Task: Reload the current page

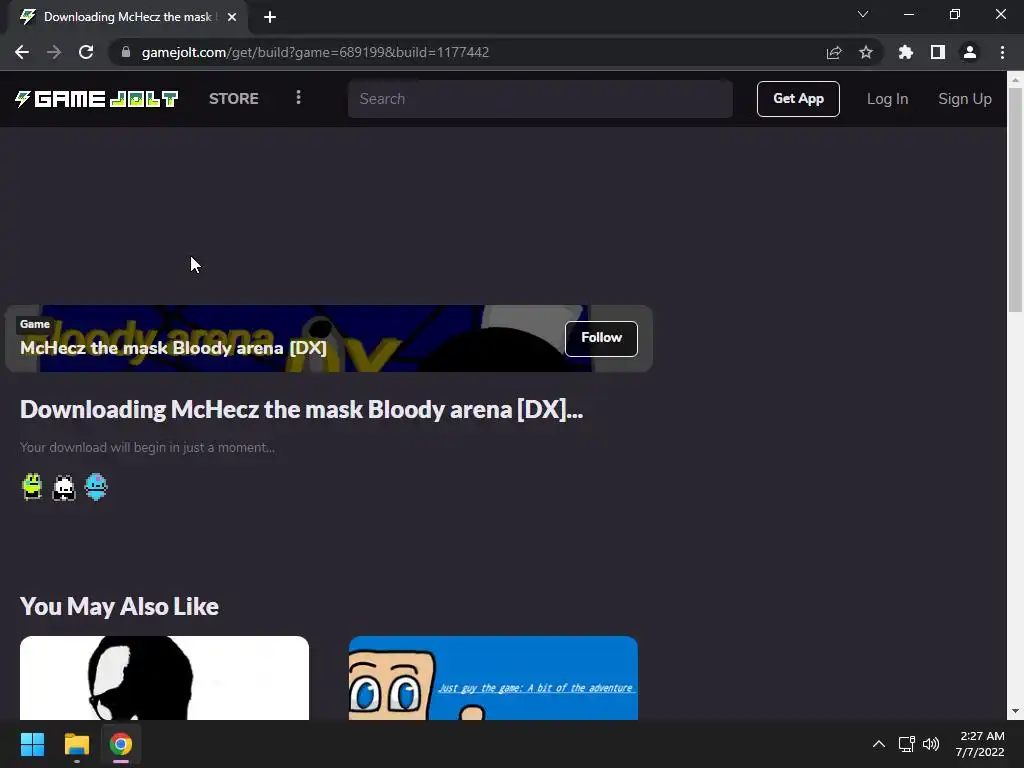Action: (x=86, y=52)
